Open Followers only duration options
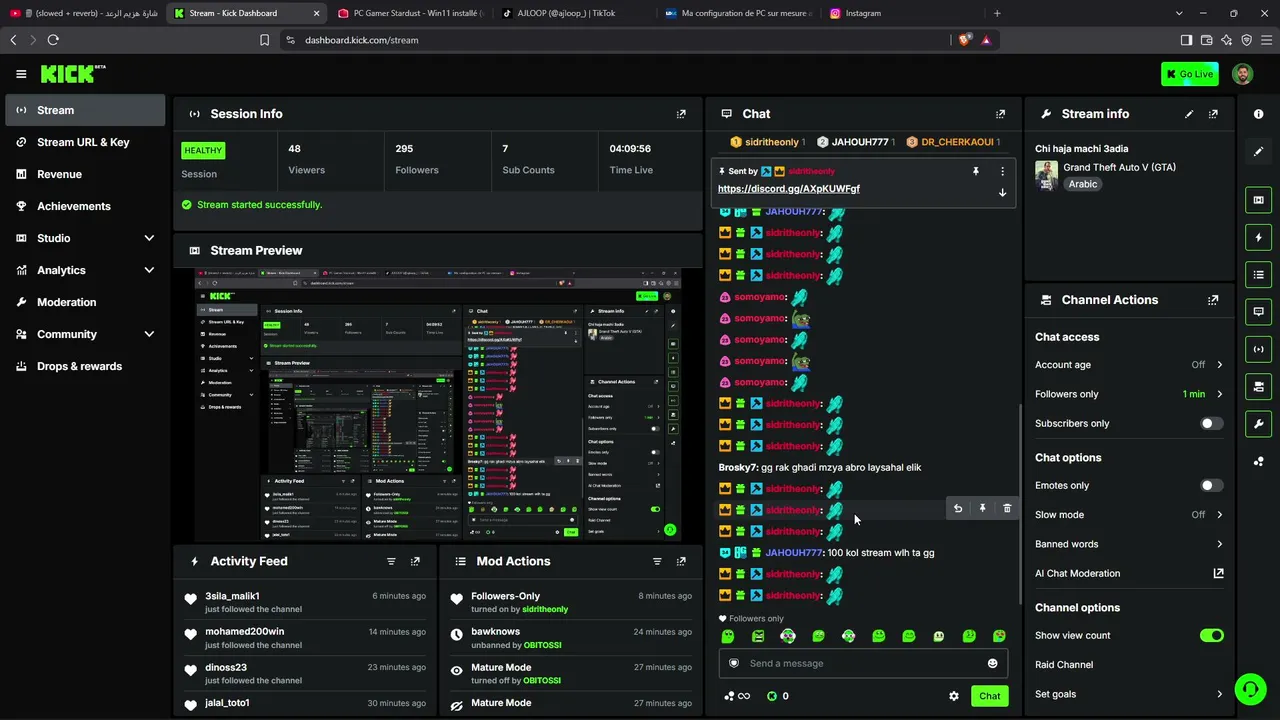This screenshot has width=1280, height=720. tap(1219, 394)
